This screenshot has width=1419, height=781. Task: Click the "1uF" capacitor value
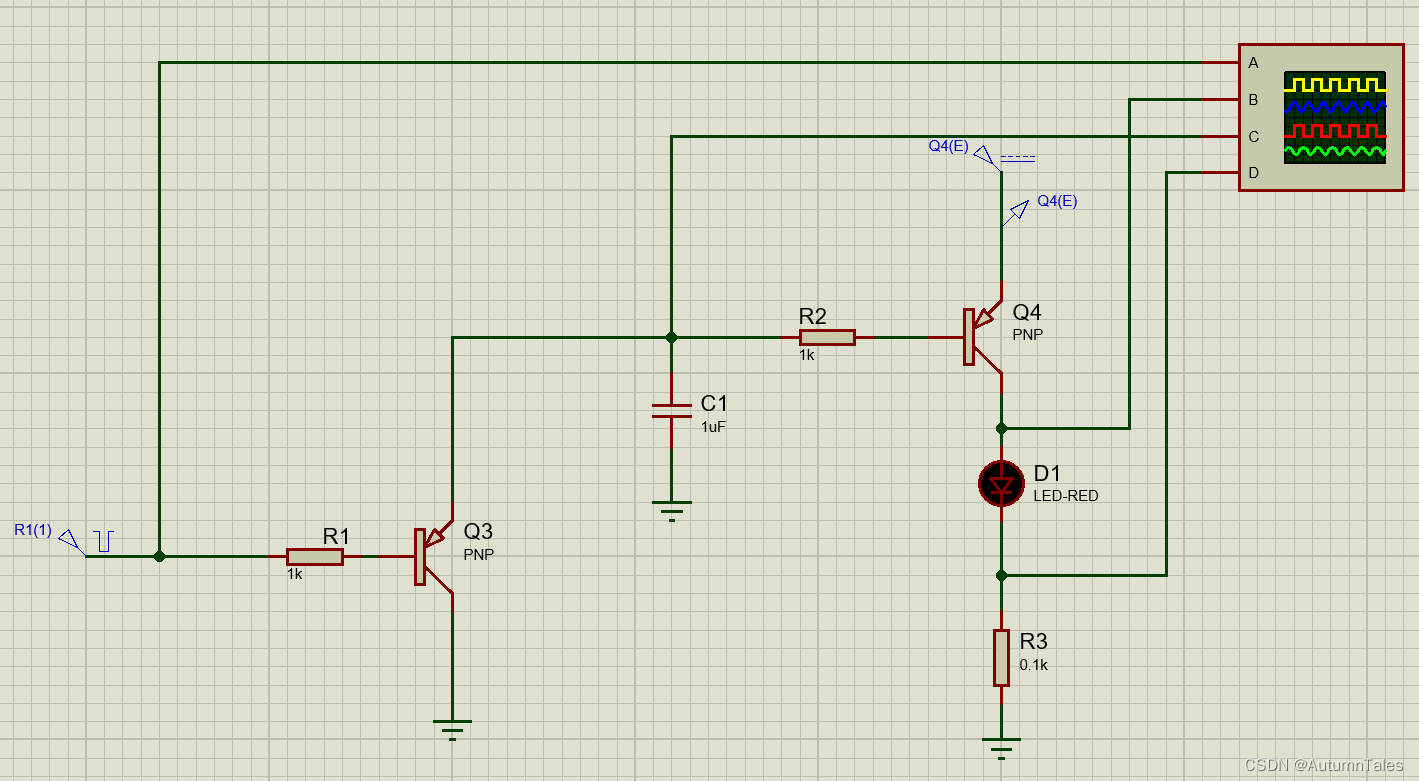pos(713,426)
